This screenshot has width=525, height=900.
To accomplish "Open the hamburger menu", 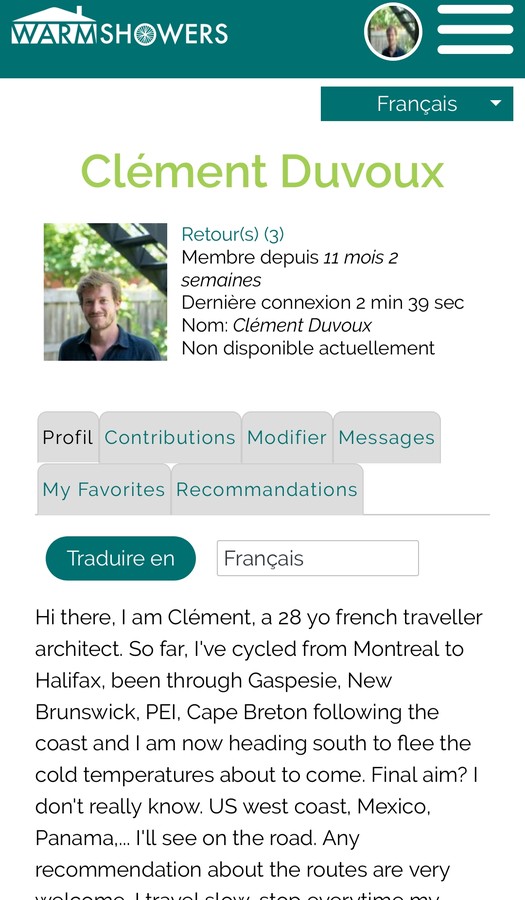I will point(475,29).
